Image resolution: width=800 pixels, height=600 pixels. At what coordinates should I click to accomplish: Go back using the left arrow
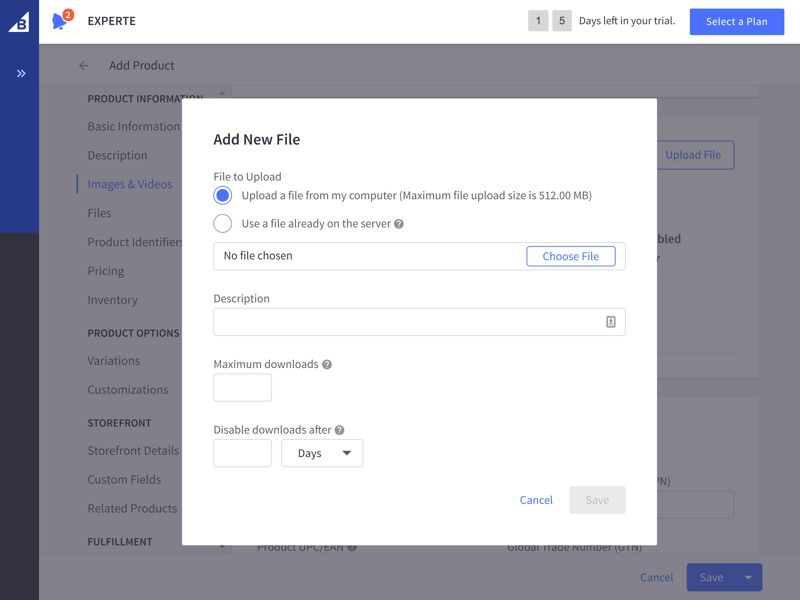coord(84,65)
